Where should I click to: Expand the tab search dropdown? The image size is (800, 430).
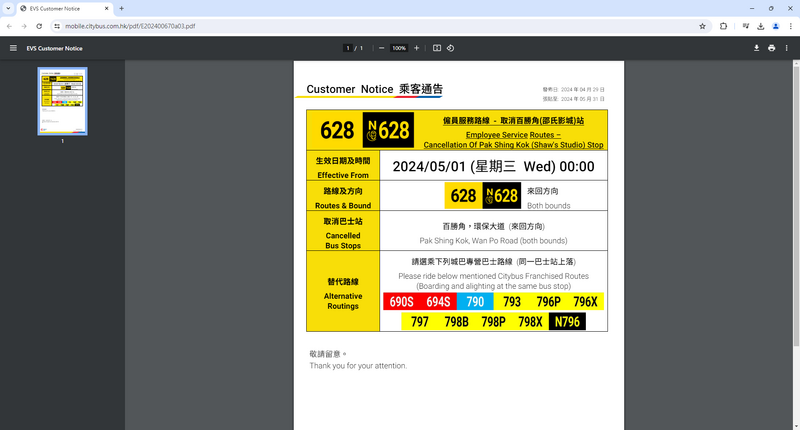(8, 8)
